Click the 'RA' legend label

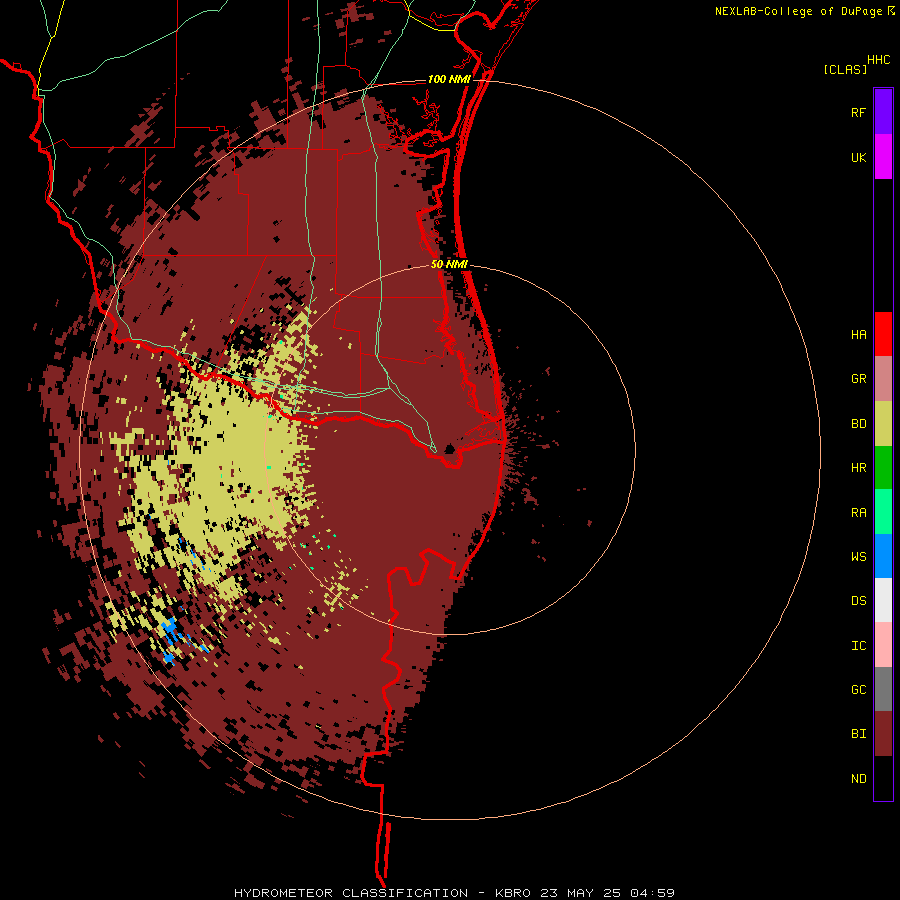(858, 513)
